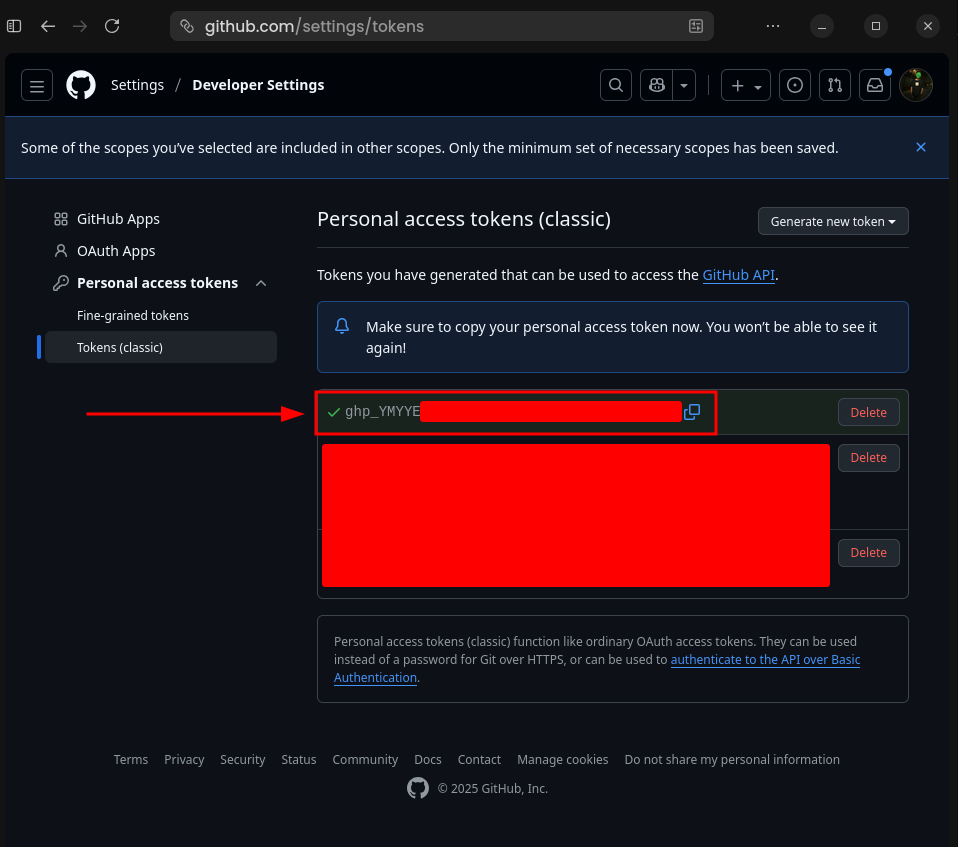The image size is (958, 847).
Task: Click the GitHub footer logo
Action: 417,788
